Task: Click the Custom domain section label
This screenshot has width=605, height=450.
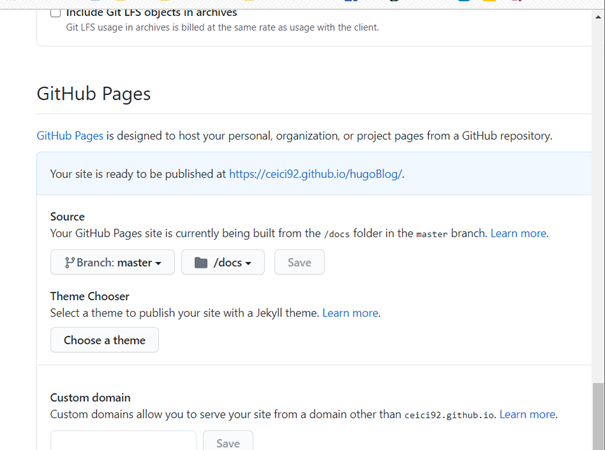Action: pos(90,398)
